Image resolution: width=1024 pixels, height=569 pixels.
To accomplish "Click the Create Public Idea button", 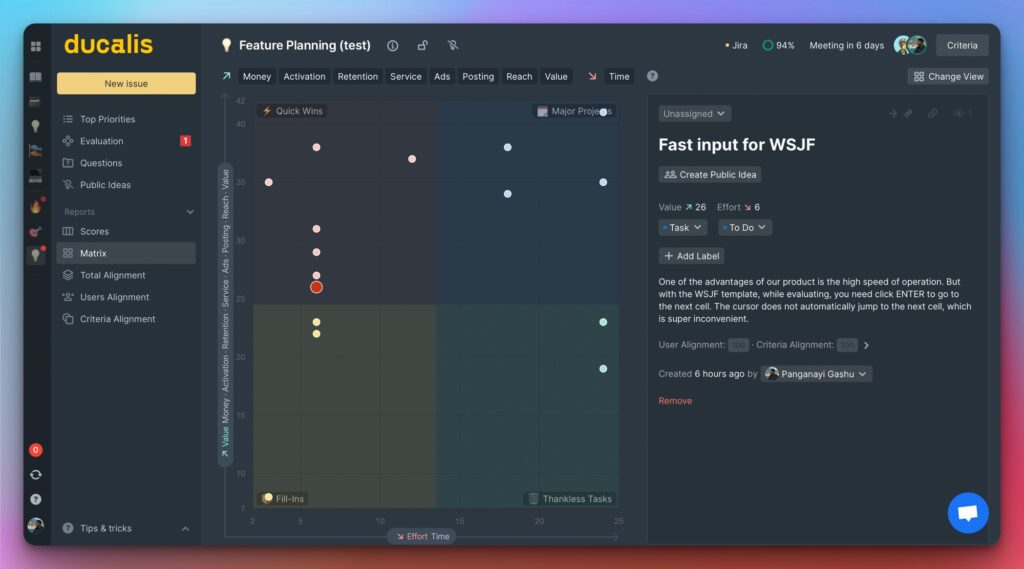I will click(x=710, y=174).
